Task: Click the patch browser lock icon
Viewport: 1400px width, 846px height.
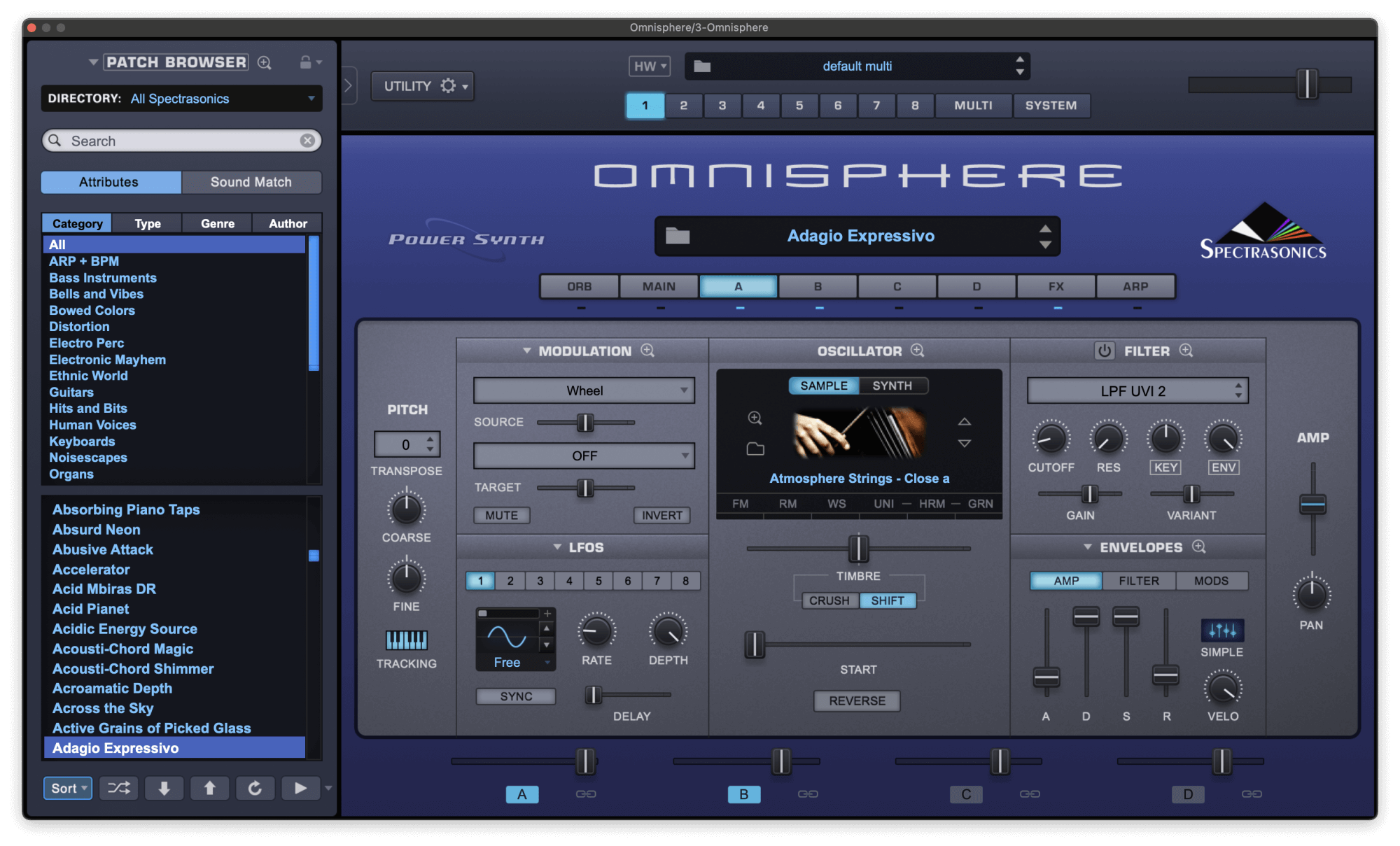Action: point(306,62)
